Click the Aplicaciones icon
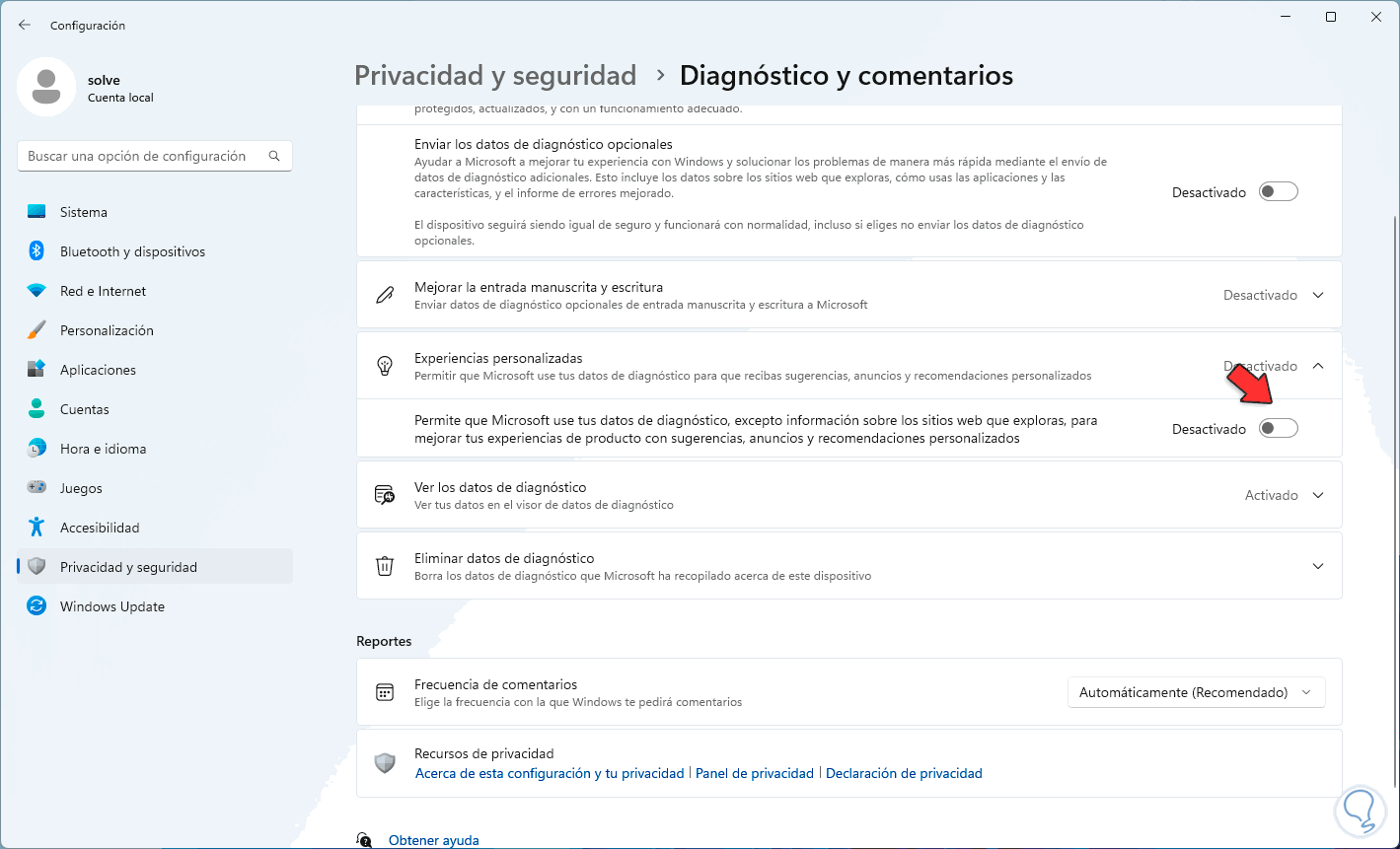This screenshot has height=849, width=1400. tap(37, 370)
